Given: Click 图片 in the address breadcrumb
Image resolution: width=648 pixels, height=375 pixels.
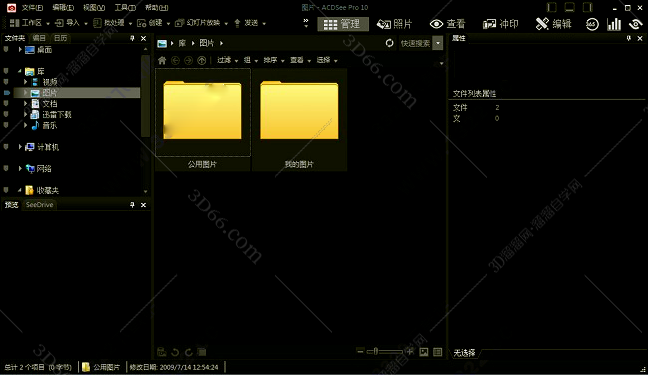Looking at the screenshot, I should (207, 43).
